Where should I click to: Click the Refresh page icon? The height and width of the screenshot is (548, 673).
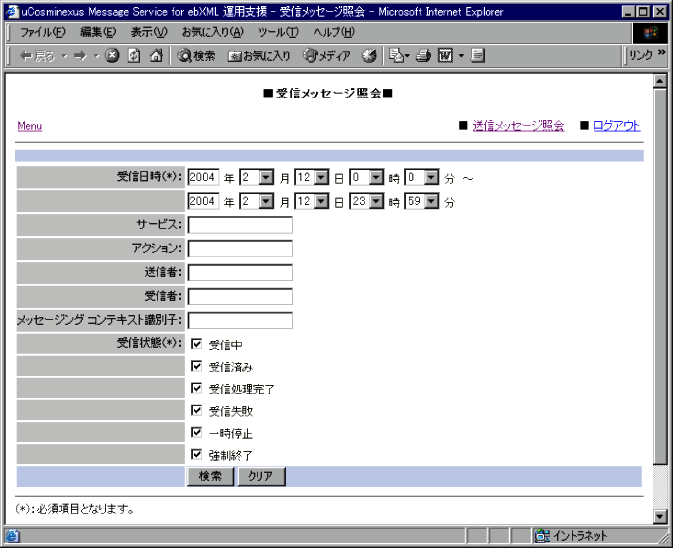click(x=134, y=56)
